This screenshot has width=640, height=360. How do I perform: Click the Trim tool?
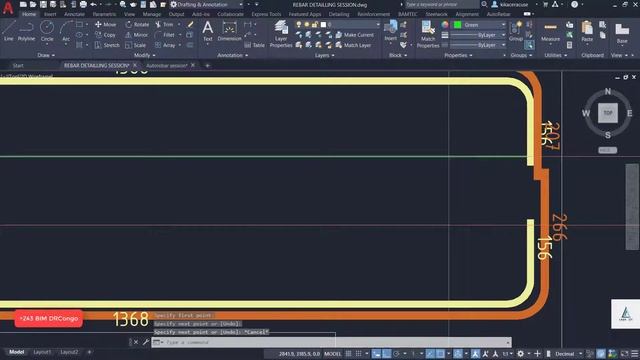[164, 24]
